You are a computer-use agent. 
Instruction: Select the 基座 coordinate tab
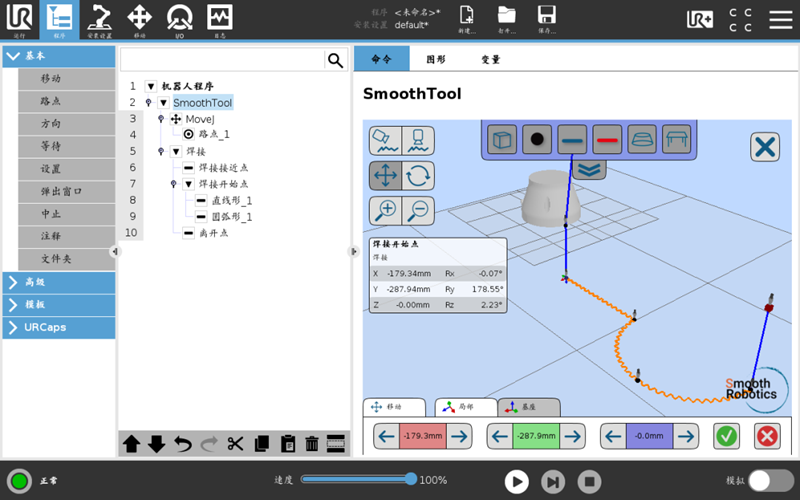pyautogui.click(x=529, y=407)
